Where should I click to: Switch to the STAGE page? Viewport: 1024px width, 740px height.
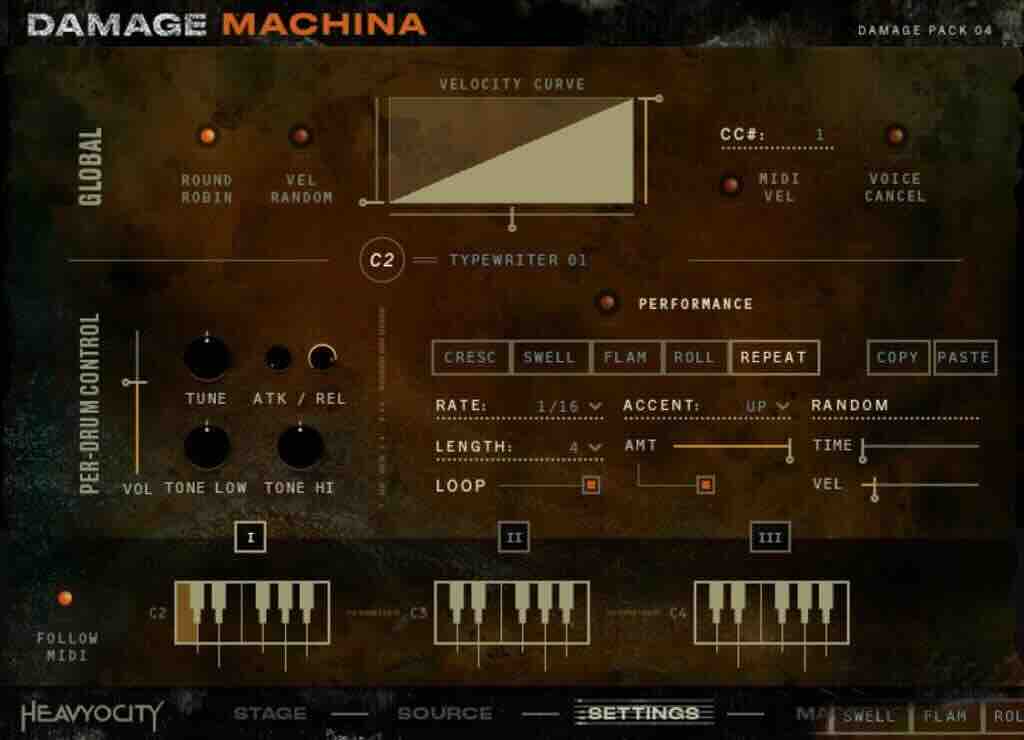(x=270, y=713)
